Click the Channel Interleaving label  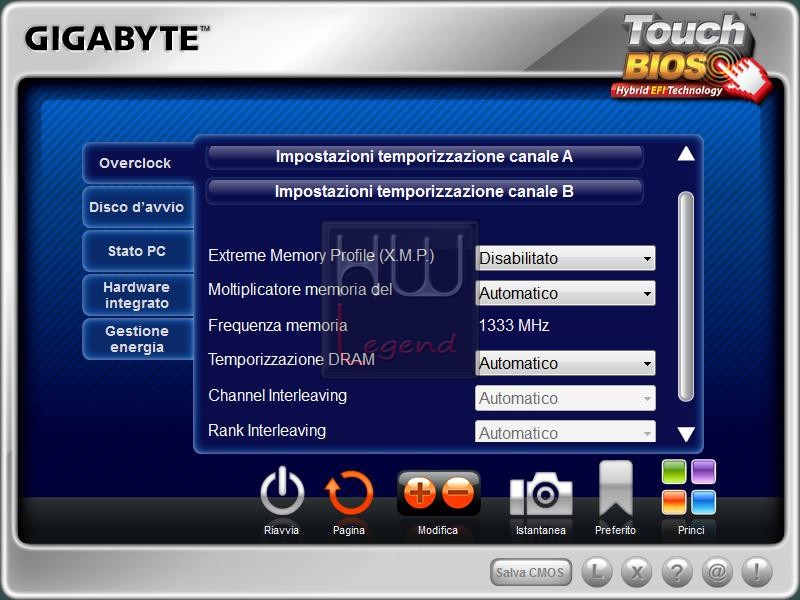point(278,395)
